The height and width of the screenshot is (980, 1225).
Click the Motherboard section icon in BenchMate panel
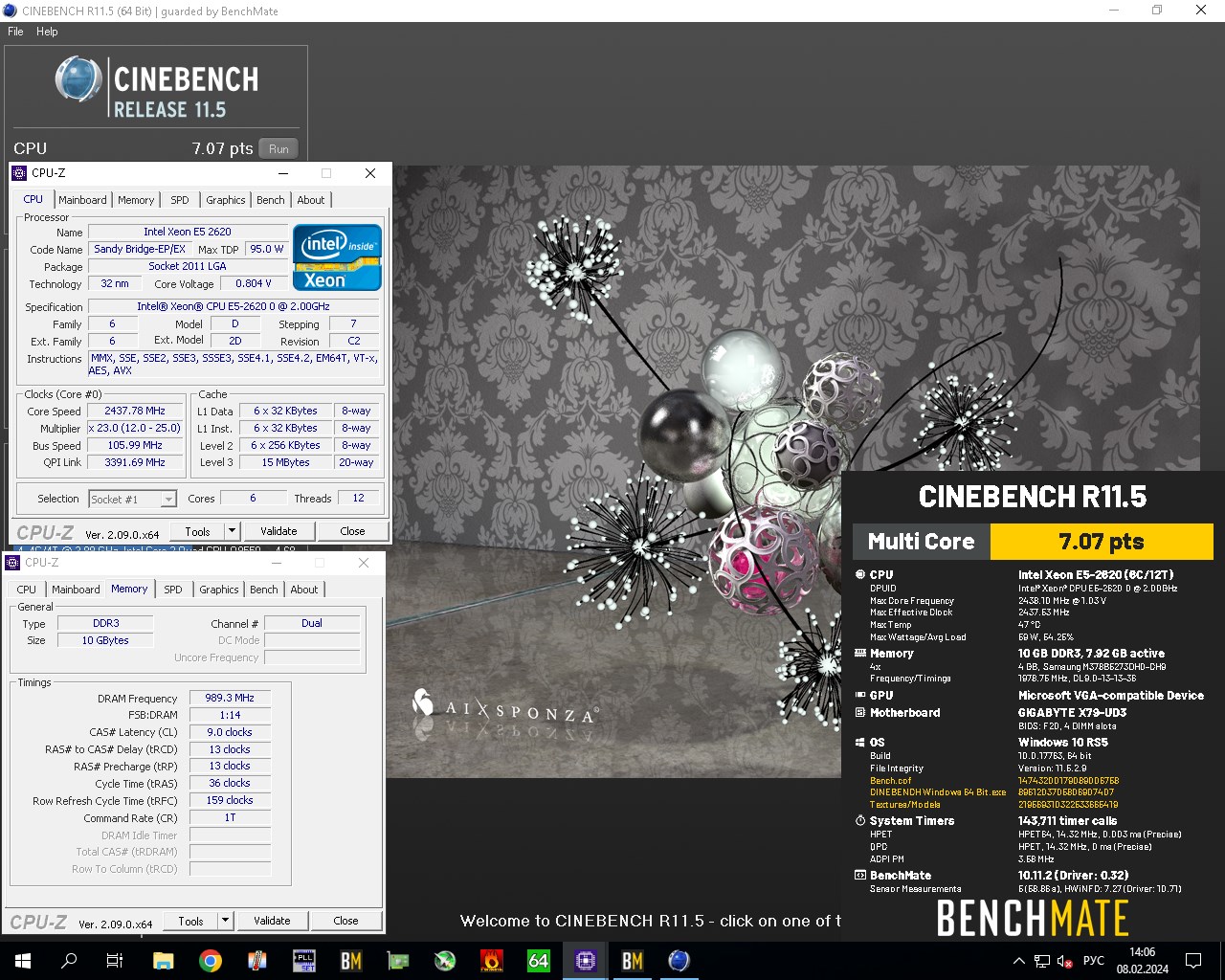[x=860, y=713]
